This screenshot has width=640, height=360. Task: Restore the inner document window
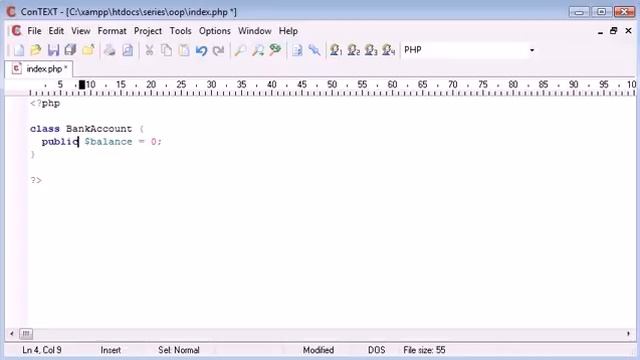[613, 31]
